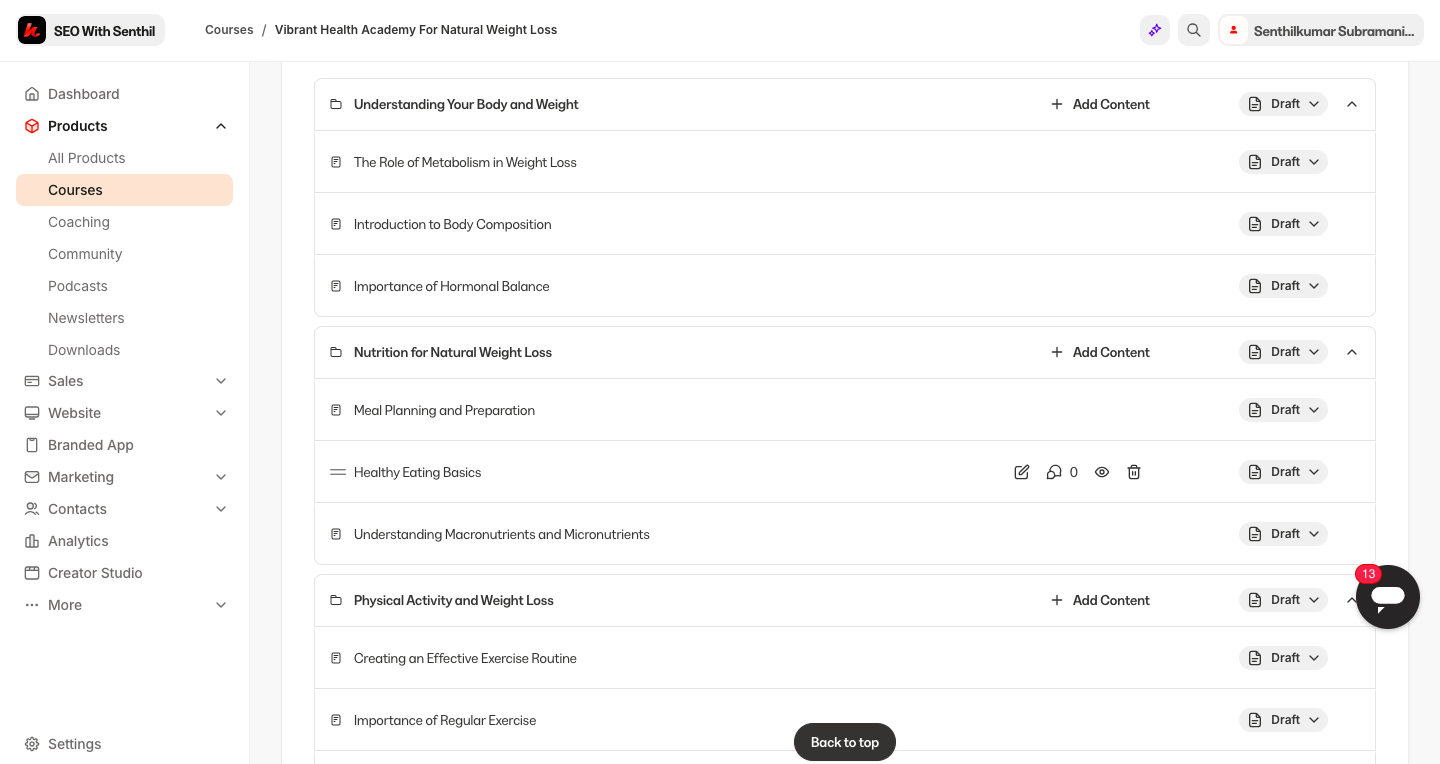Go to Analytics in the sidebar
The height and width of the screenshot is (764, 1440).
click(78, 541)
